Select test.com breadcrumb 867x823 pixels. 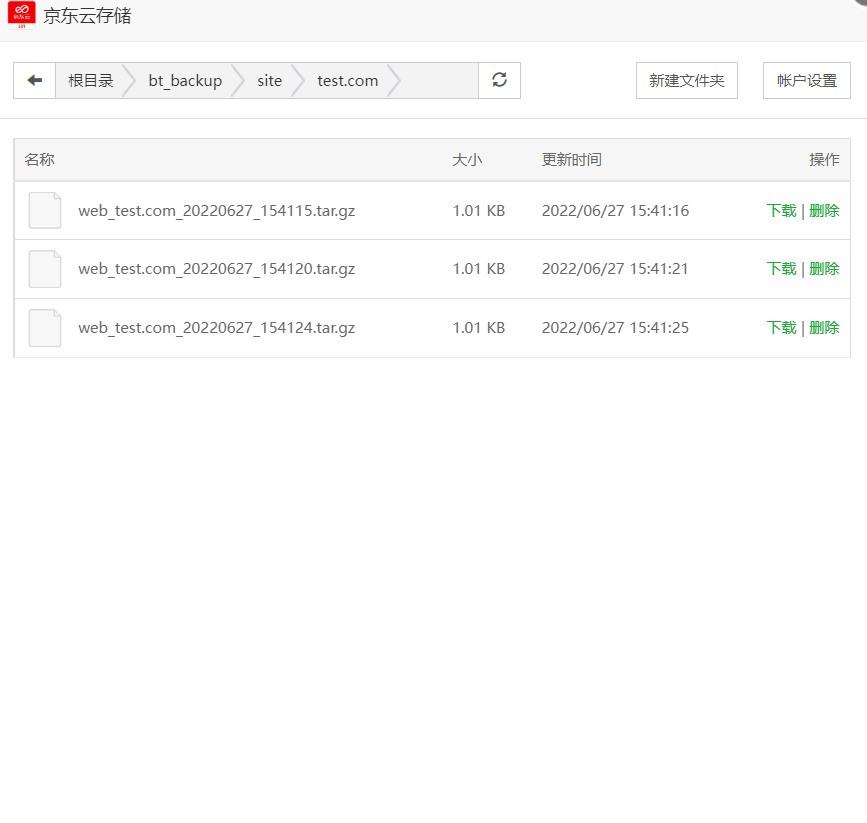coord(348,81)
